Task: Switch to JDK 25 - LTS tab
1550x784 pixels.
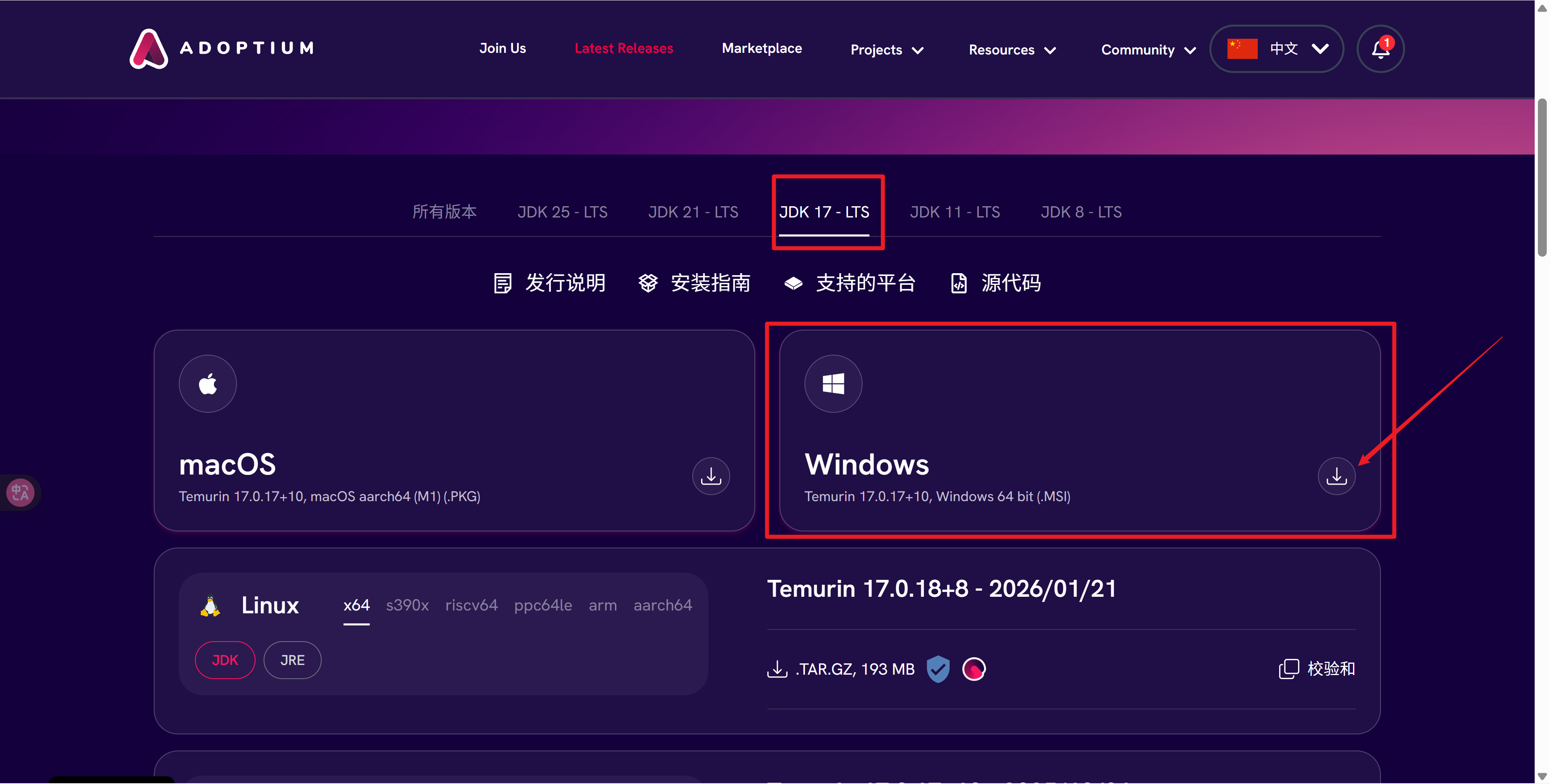Action: point(562,212)
